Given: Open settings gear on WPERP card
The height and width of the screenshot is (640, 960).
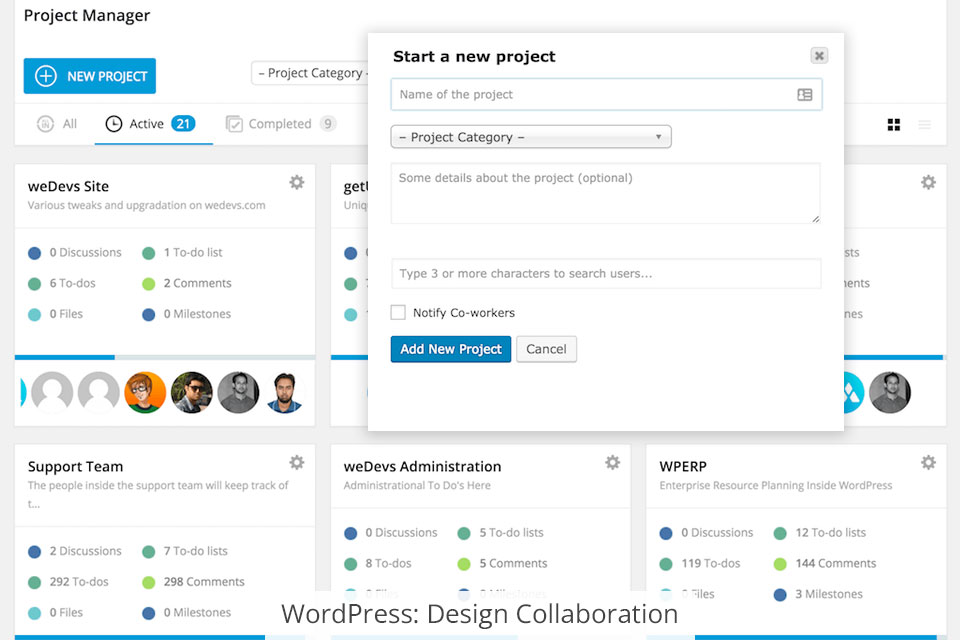Looking at the screenshot, I should click(x=929, y=462).
